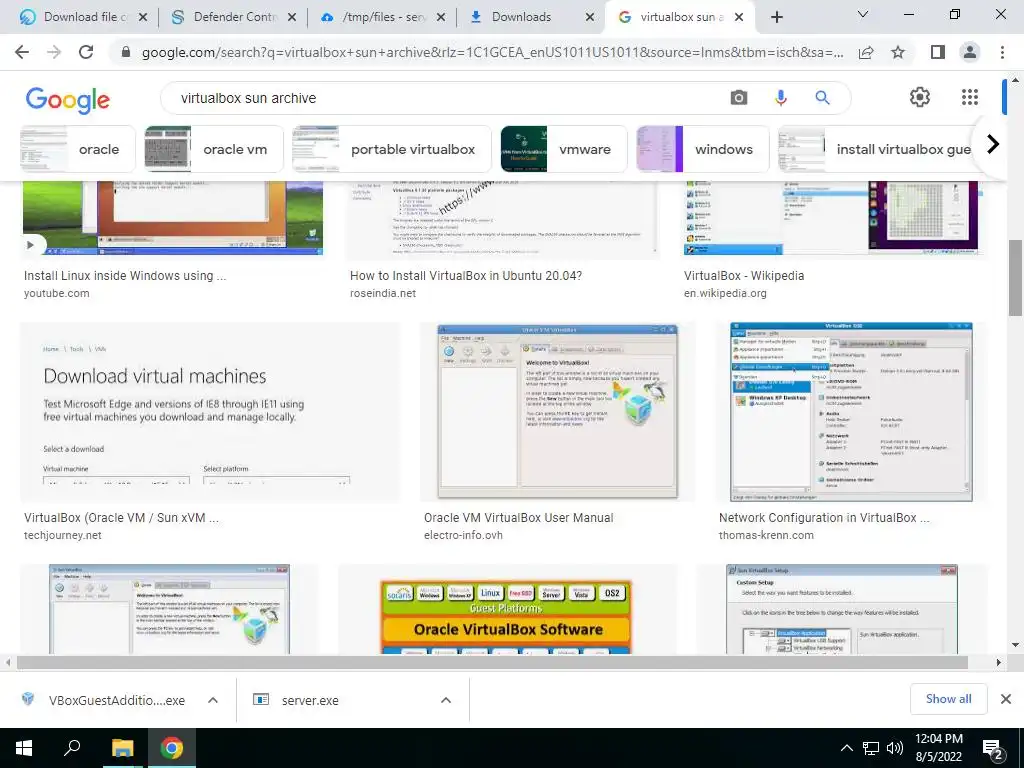This screenshot has width=1024, height=768.
Task: Open the Sun VirtualBox welcome window thumbnail
Action: (169, 610)
